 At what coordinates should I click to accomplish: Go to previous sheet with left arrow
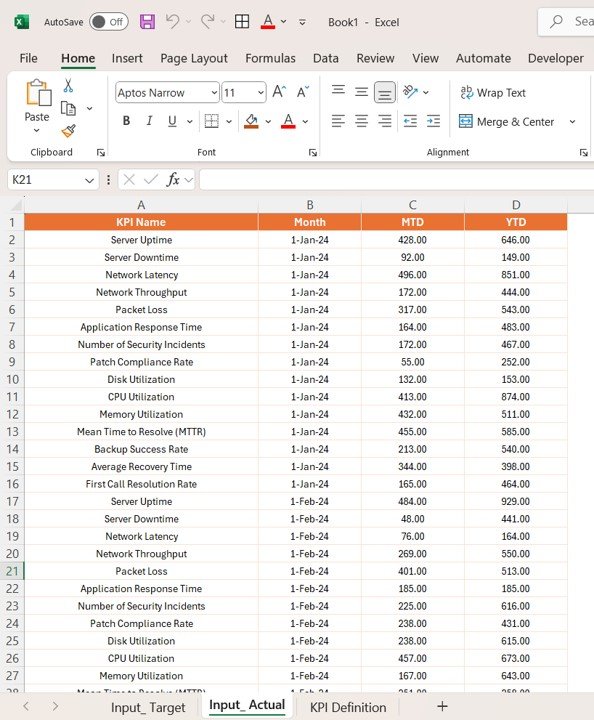click(26, 706)
